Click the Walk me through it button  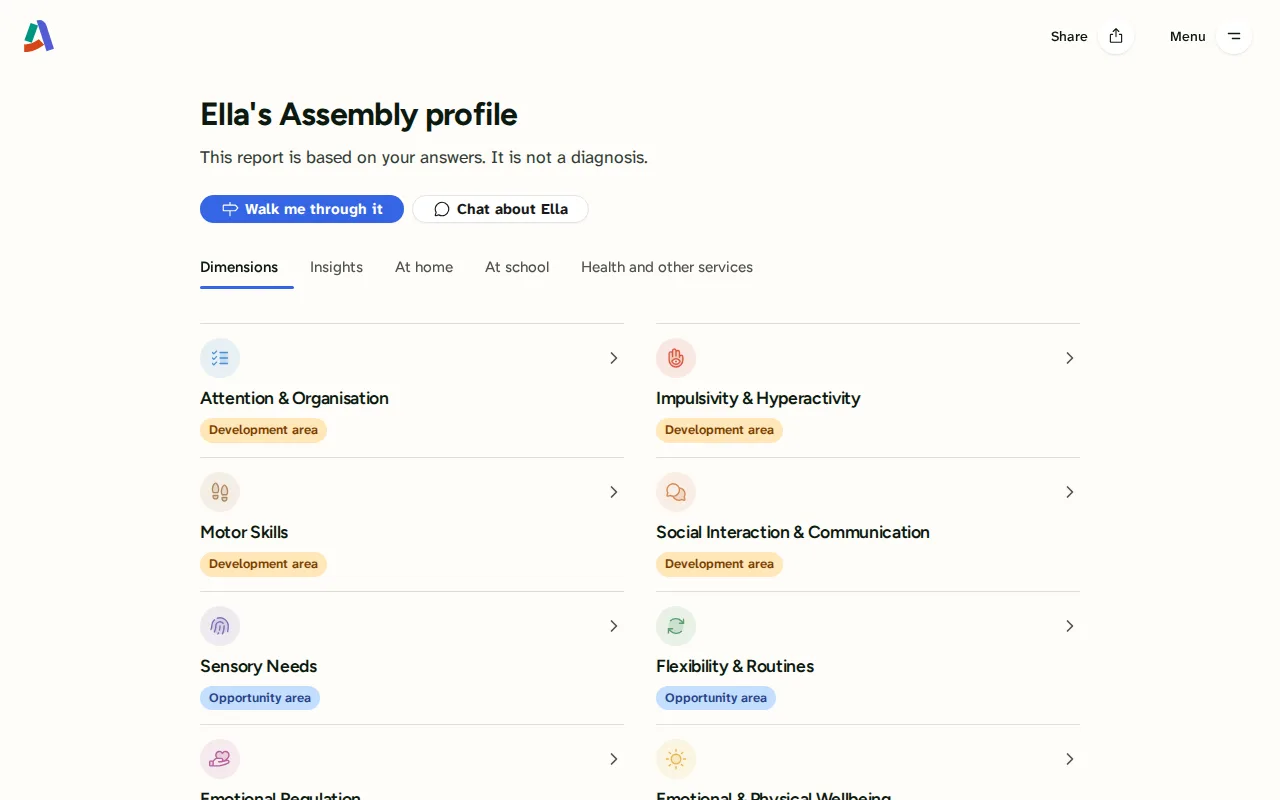(x=302, y=209)
